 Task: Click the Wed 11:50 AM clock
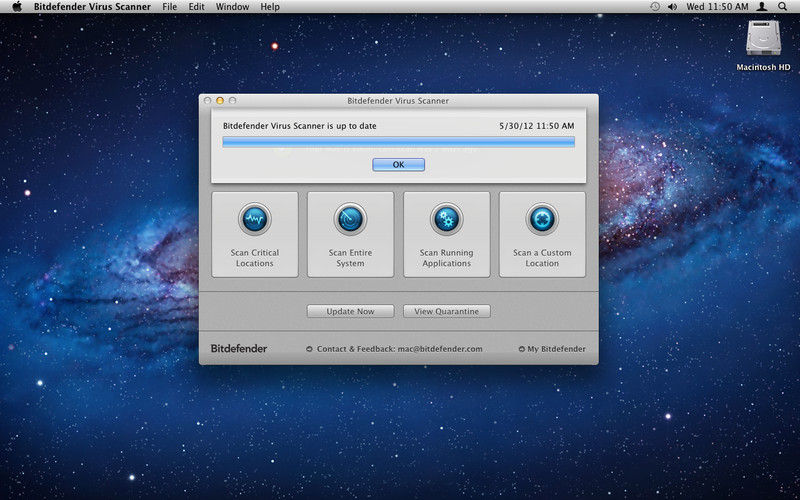[717, 7]
